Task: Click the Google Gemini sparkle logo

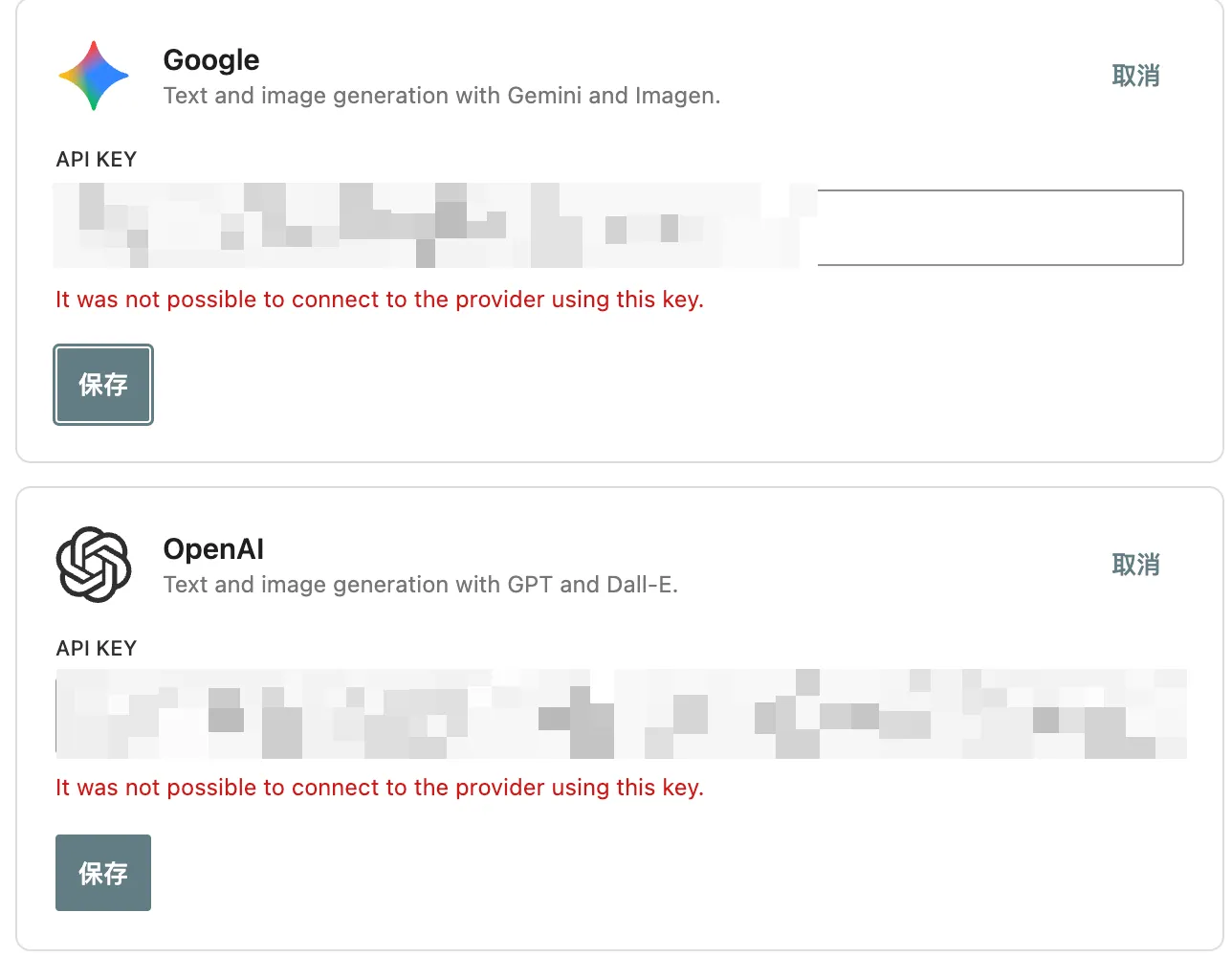Action: (93, 76)
